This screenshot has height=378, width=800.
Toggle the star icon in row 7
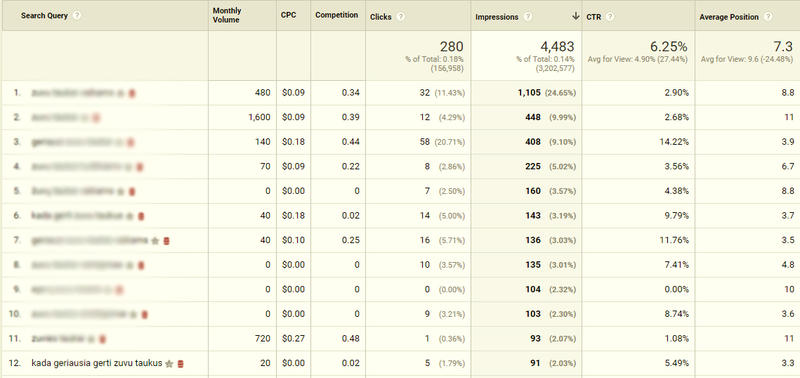[x=156, y=241]
